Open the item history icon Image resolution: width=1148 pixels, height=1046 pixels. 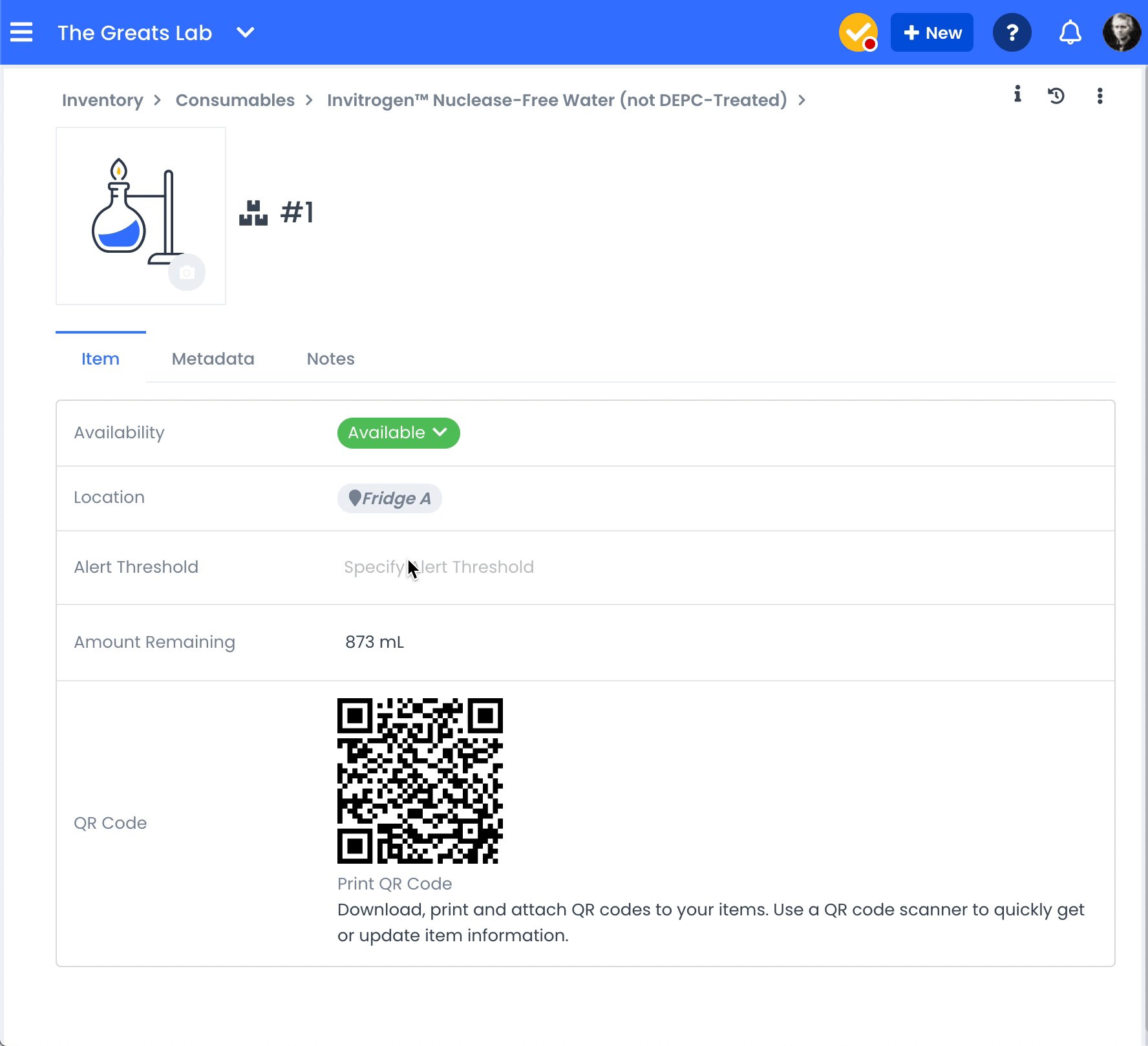[1056, 96]
